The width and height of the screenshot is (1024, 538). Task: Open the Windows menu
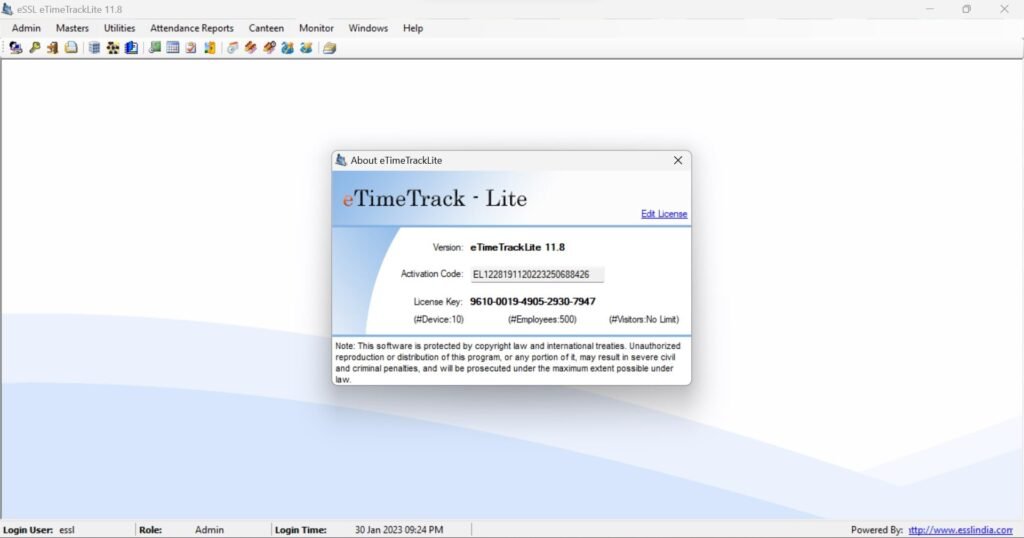click(368, 28)
